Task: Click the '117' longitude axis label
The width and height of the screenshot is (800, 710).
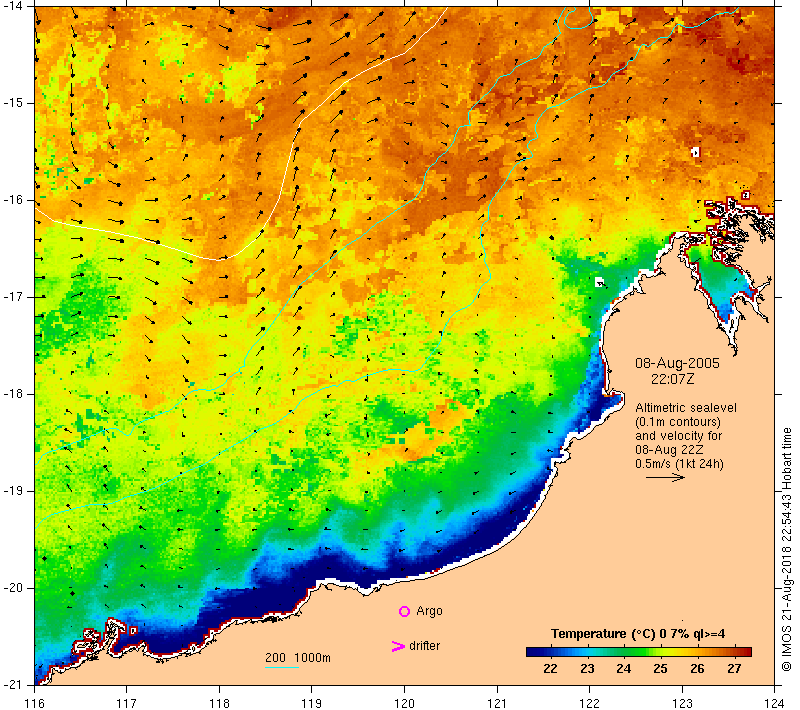Action: [x=127, y=703]
